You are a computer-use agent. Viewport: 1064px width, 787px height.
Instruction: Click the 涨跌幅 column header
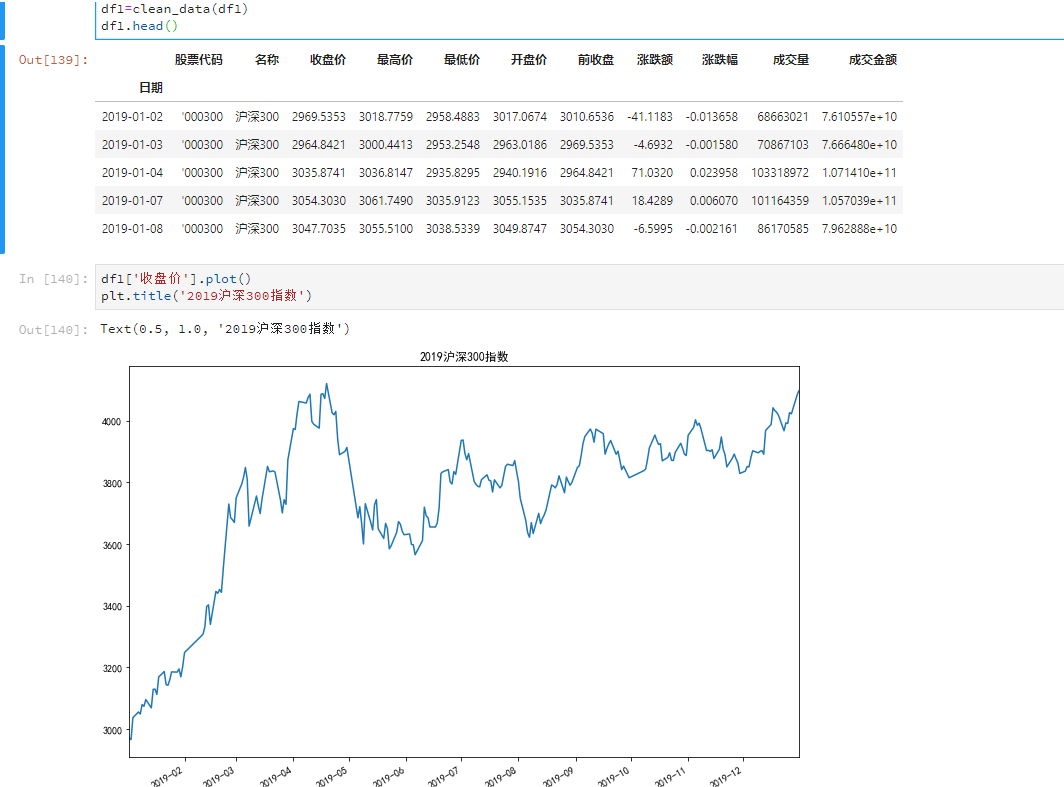pyautogui.click(x=719, y=60)
